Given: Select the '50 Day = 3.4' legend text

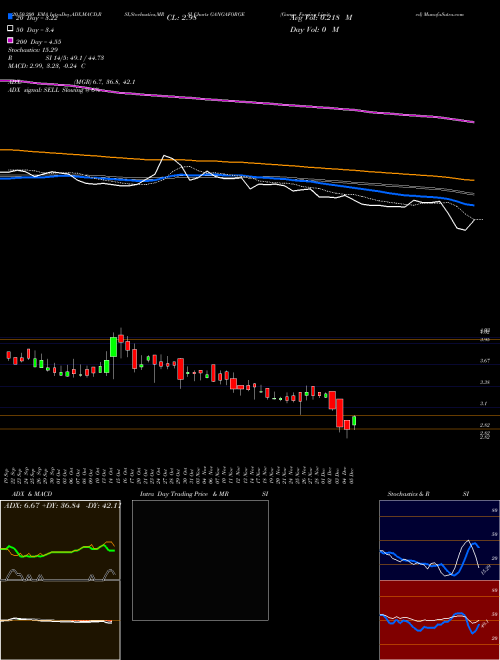Looking at the screenshot, I should pos(35,30).
